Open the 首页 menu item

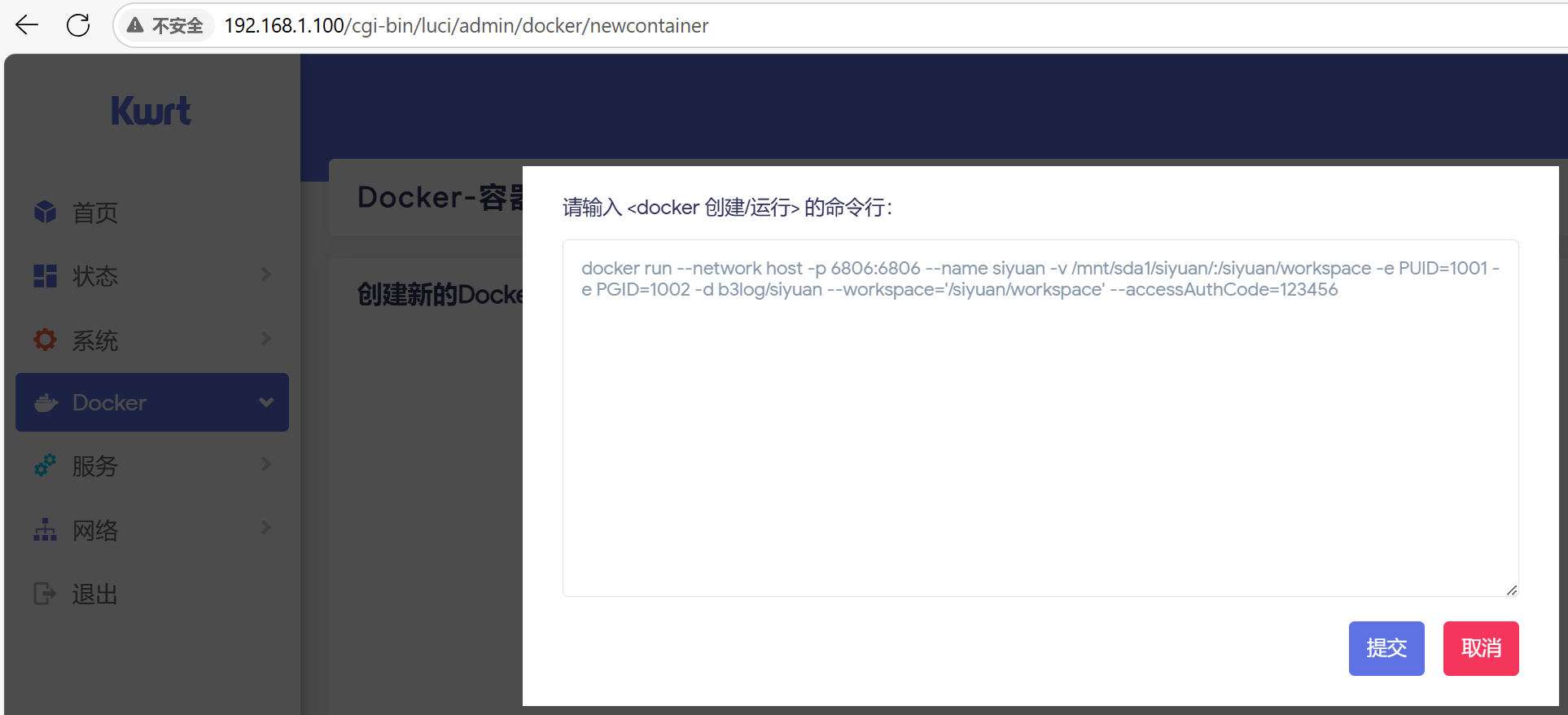[152, 213]
